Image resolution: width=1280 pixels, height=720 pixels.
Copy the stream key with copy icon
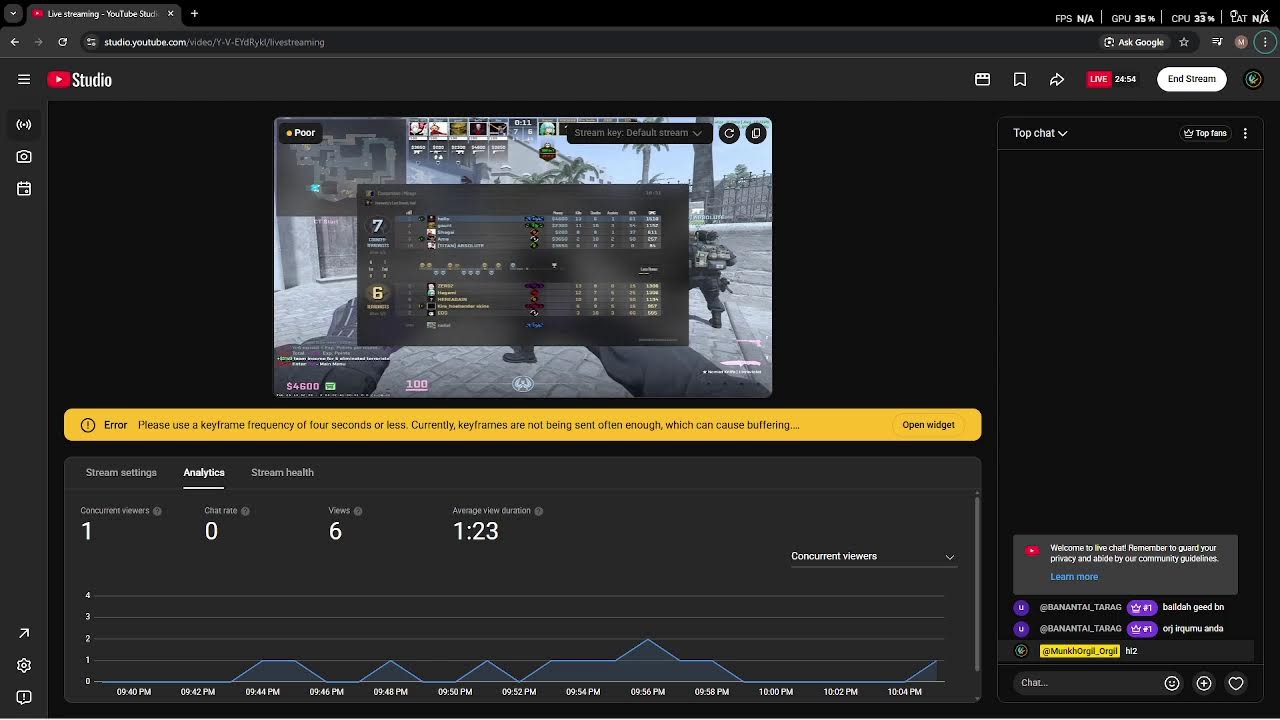756,133
